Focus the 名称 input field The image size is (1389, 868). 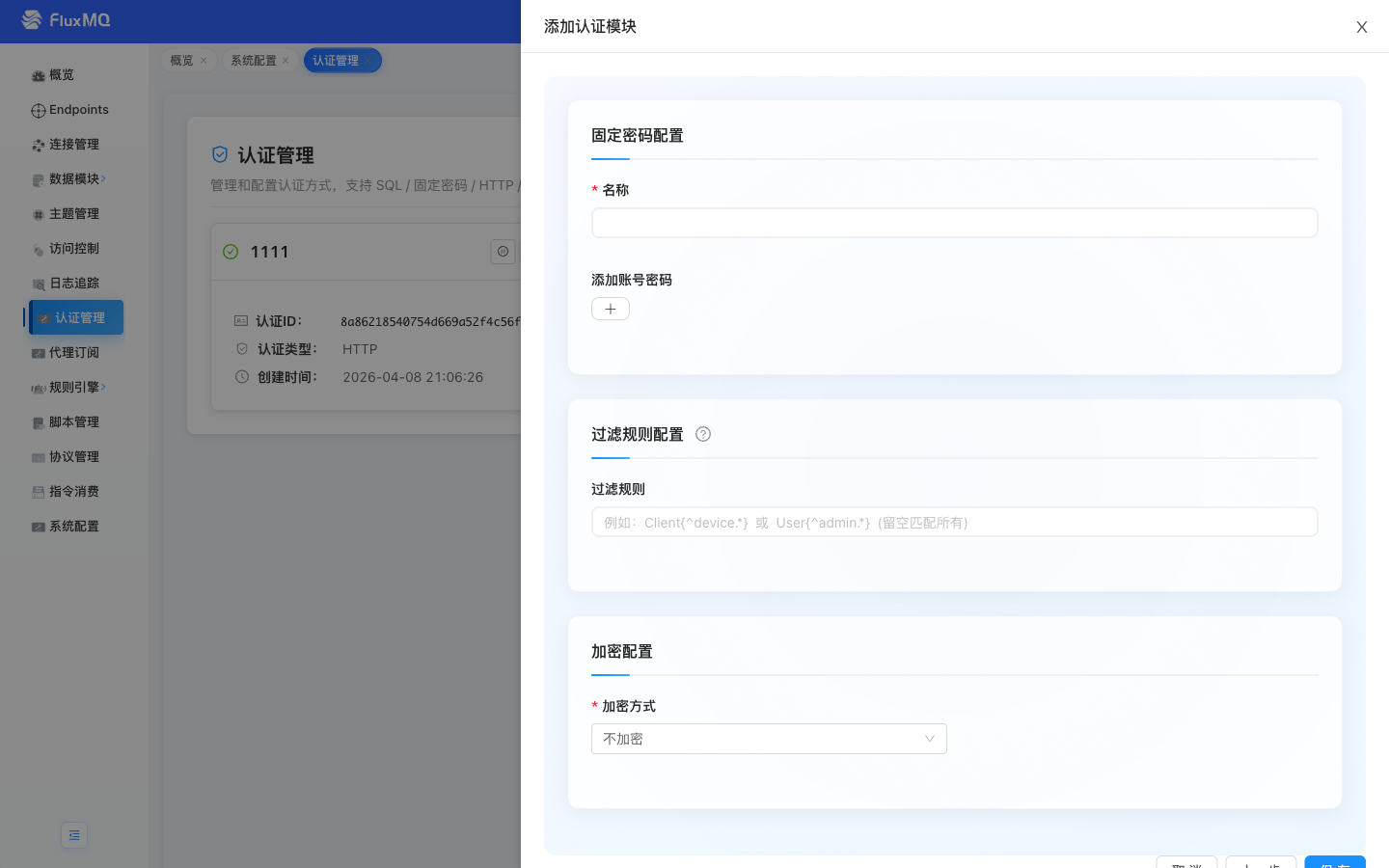pyautogui.click(x=955, y=223)
